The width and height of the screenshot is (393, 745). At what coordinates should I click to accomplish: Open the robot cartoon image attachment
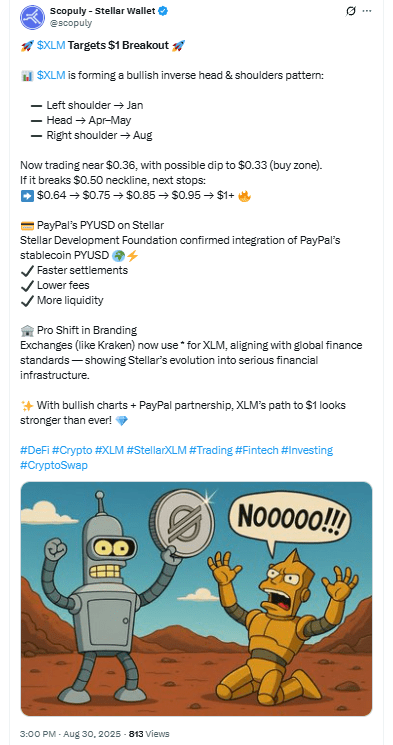tap(196, 599)
